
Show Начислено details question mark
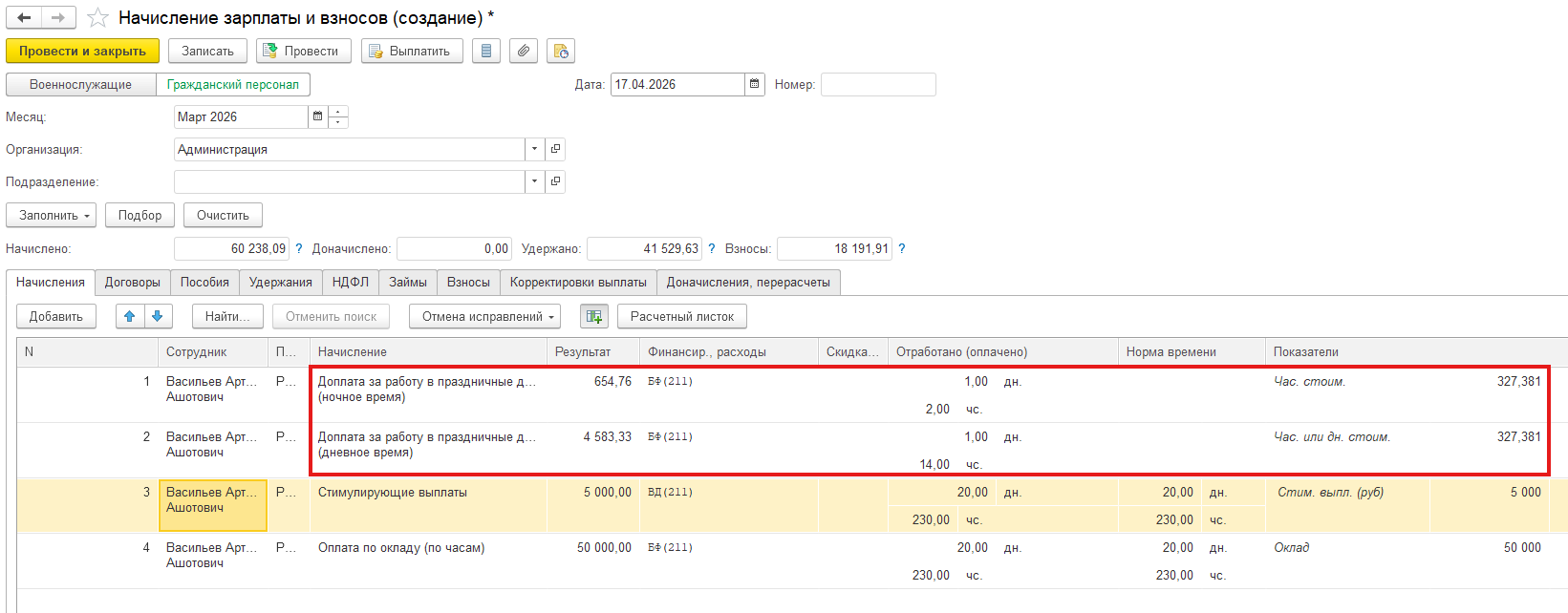click(299, 248)
